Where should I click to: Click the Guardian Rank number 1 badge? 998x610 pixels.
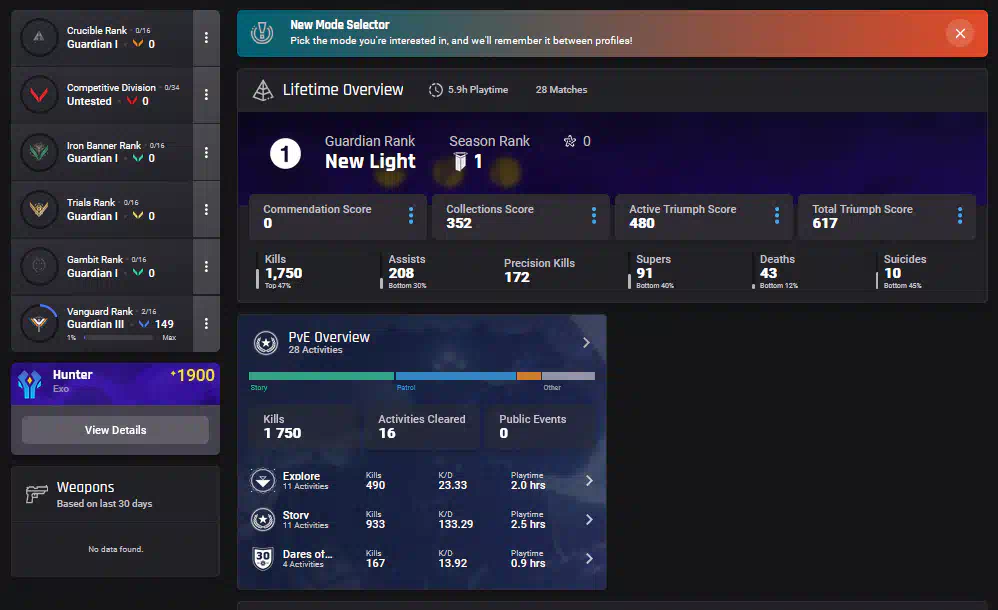pyautogui.click(x=285, y=154)
